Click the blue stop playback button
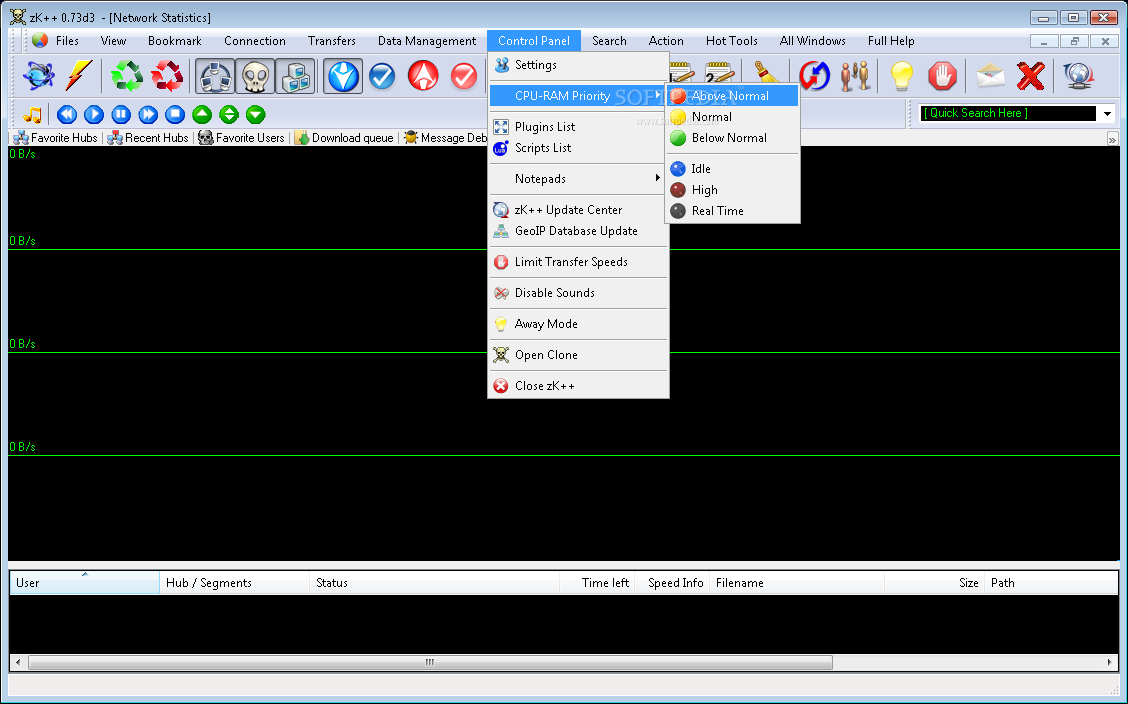Screen dimensions: 1128x704 coord(175,114)
